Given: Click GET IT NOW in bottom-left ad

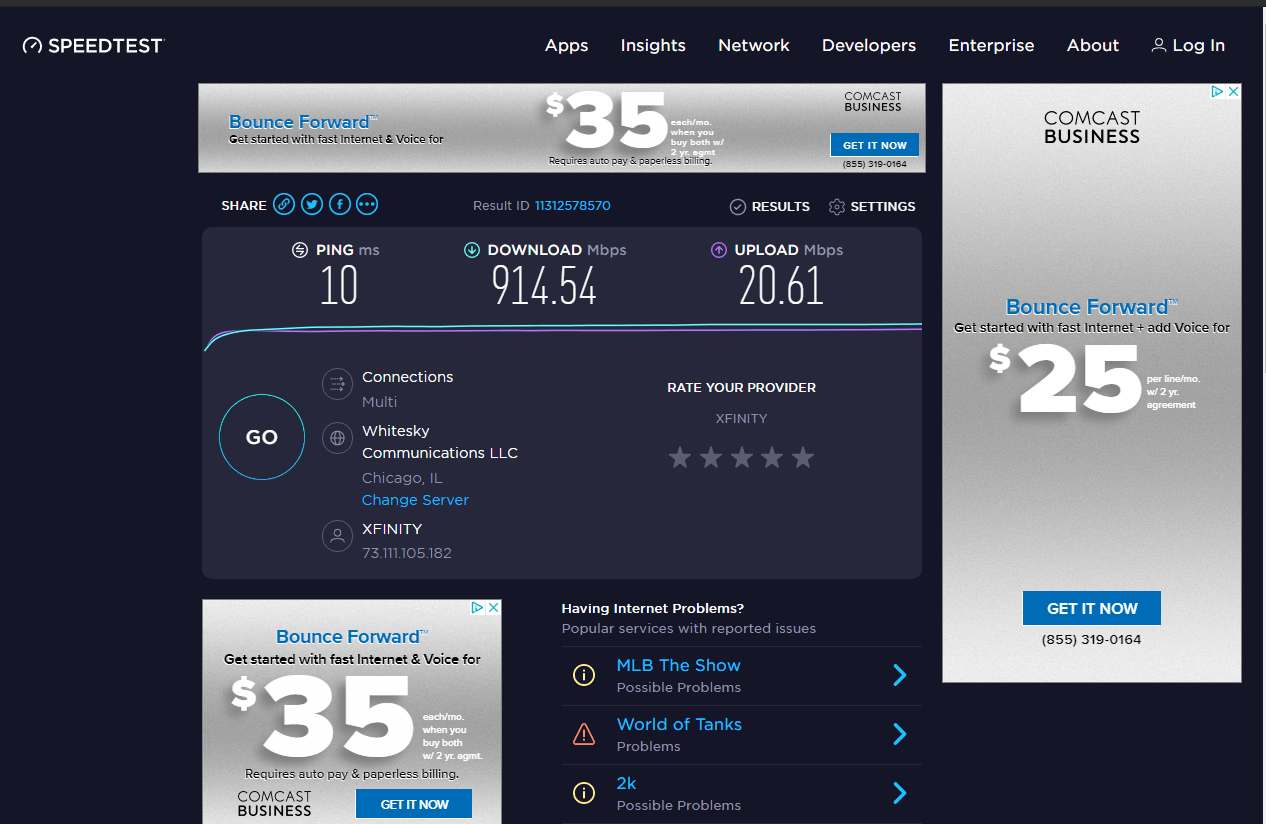Looking at the screenshot, I should (x=414, y=804).
